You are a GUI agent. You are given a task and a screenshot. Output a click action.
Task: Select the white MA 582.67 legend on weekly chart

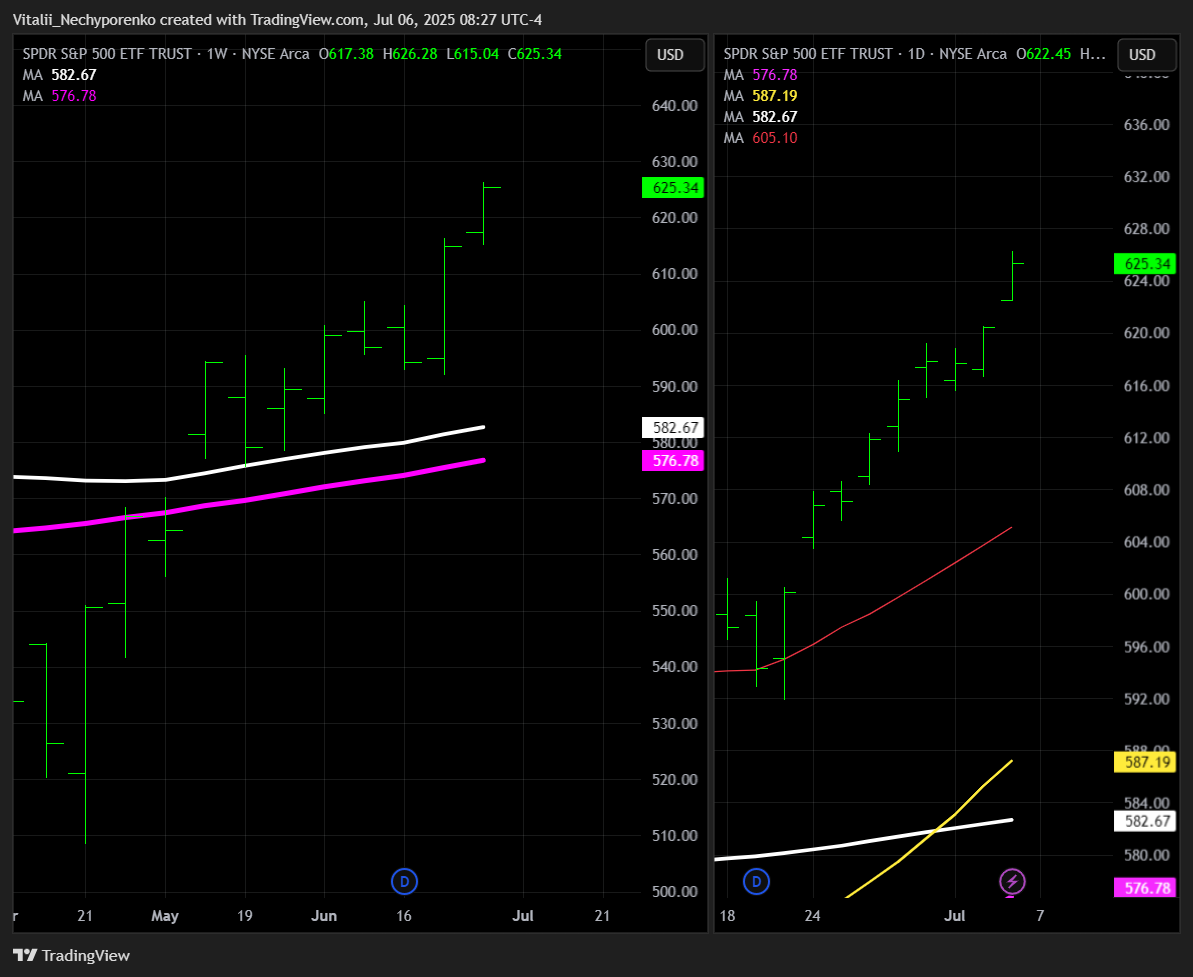[59, 75]
